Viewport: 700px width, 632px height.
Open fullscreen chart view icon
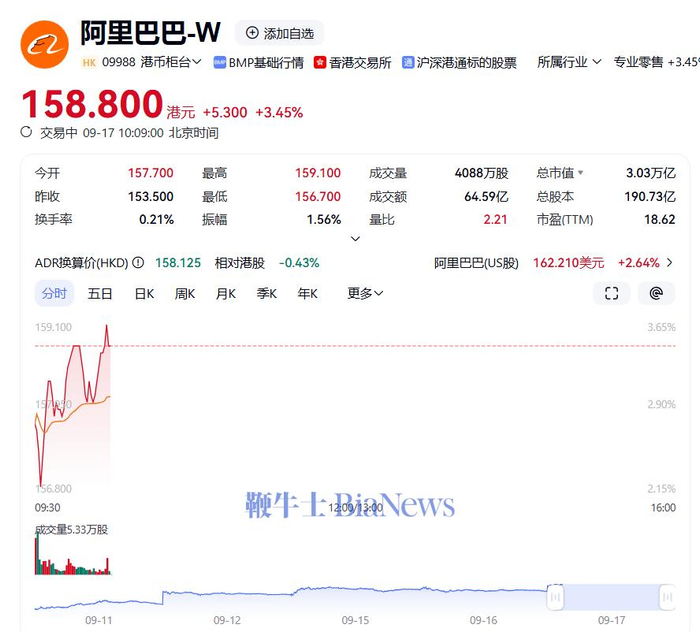tap(612, 293)
